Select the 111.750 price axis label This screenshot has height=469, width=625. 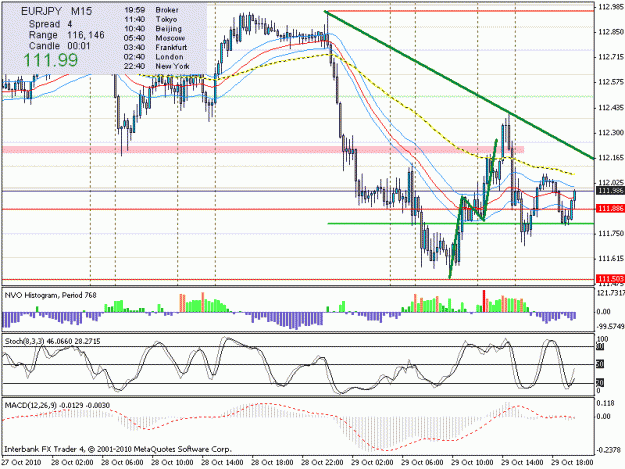[x=611, y=234]
